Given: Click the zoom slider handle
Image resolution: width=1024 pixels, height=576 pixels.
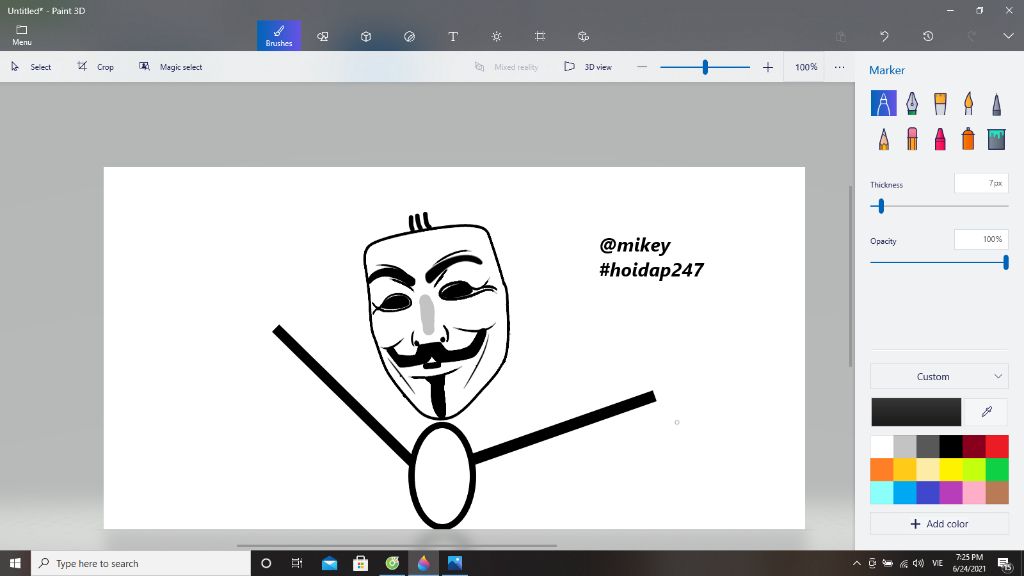Looking at the screenshot, I should tap(705, 67).
